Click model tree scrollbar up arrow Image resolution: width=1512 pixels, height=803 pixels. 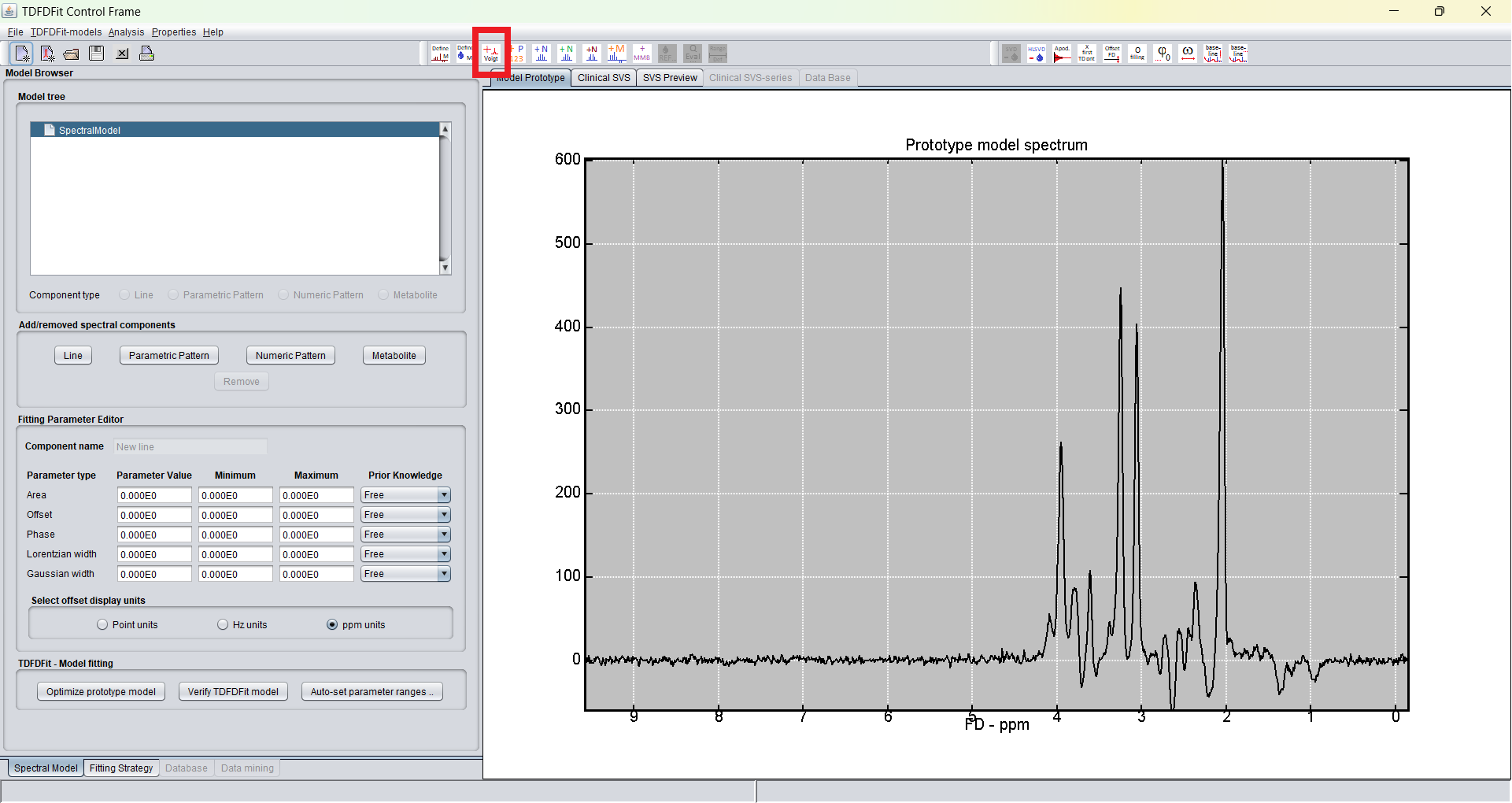pyautogui.click(x=445, y=128)
